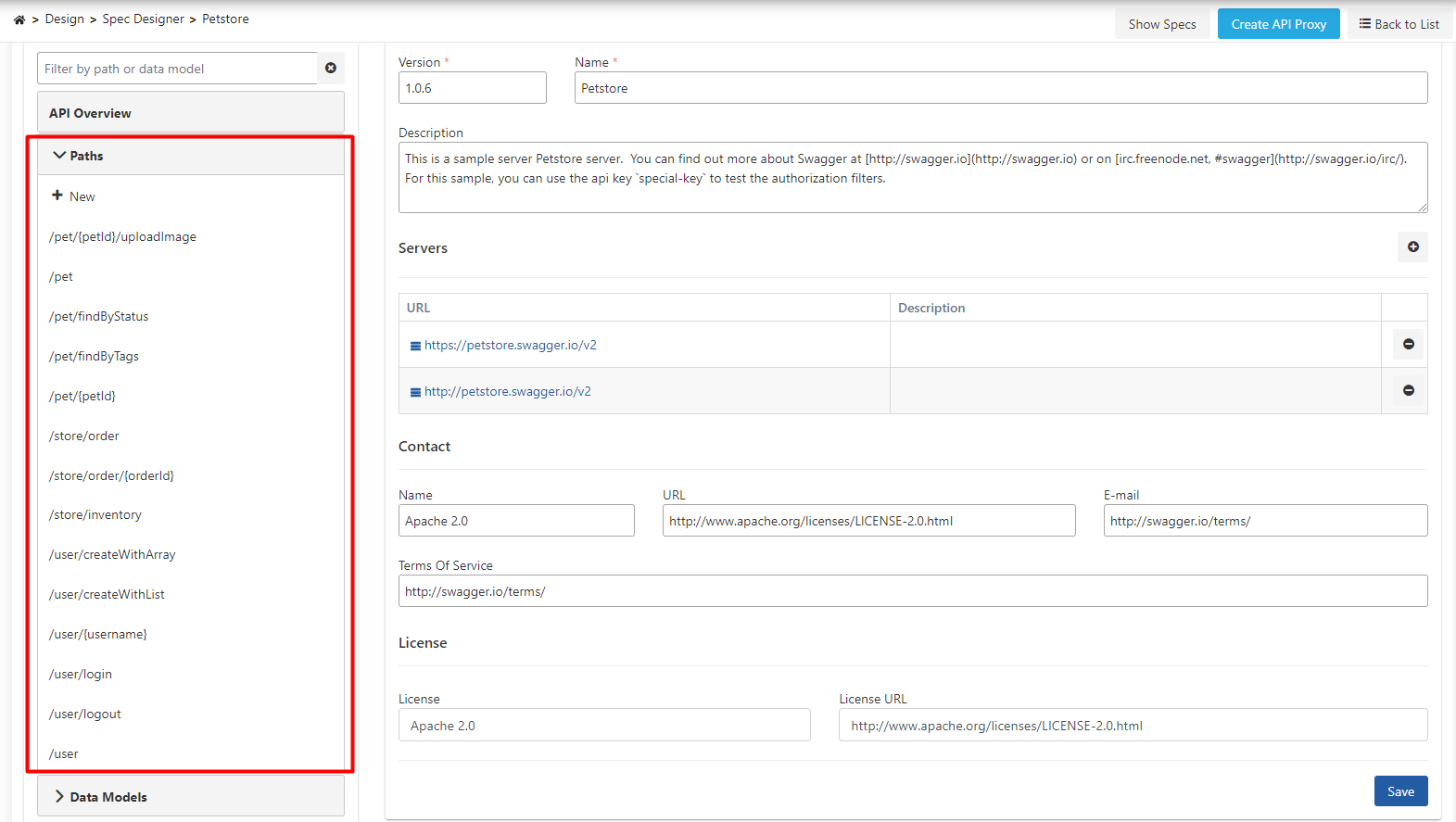Select the /pet/findByStatus path
The height and width of the screenshot is (822, 1456).
(99, 317)
